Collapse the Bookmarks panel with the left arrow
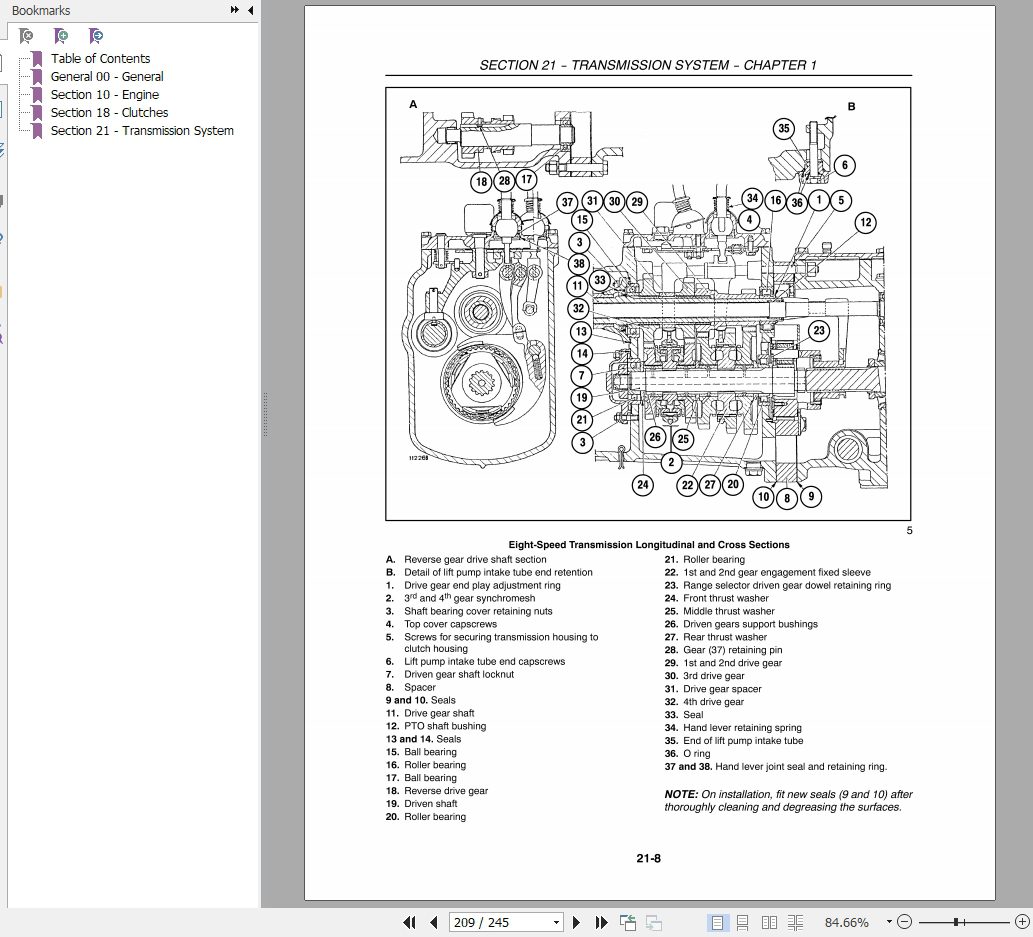1033x937 pixels. (250, 10)
